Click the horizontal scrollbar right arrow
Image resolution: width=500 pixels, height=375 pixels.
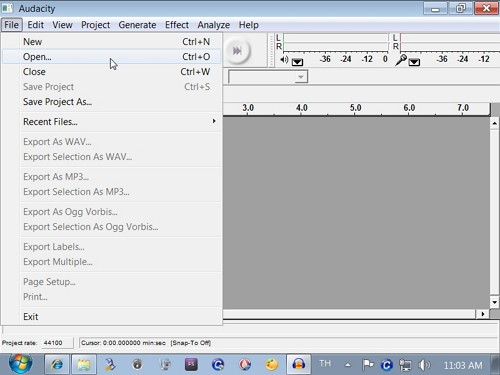(x=483, y=314)
